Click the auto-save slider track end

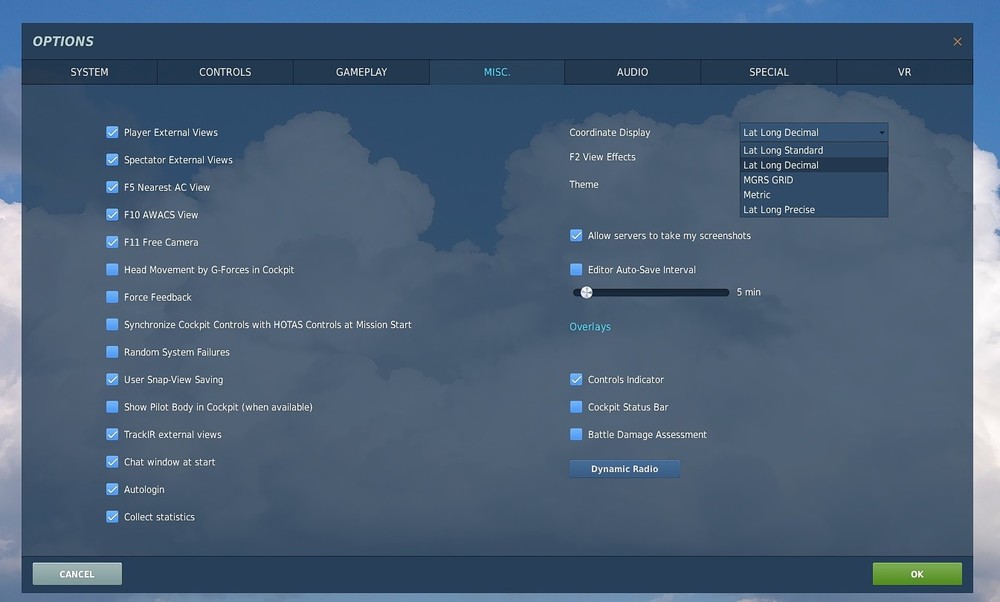pos(726,292)
